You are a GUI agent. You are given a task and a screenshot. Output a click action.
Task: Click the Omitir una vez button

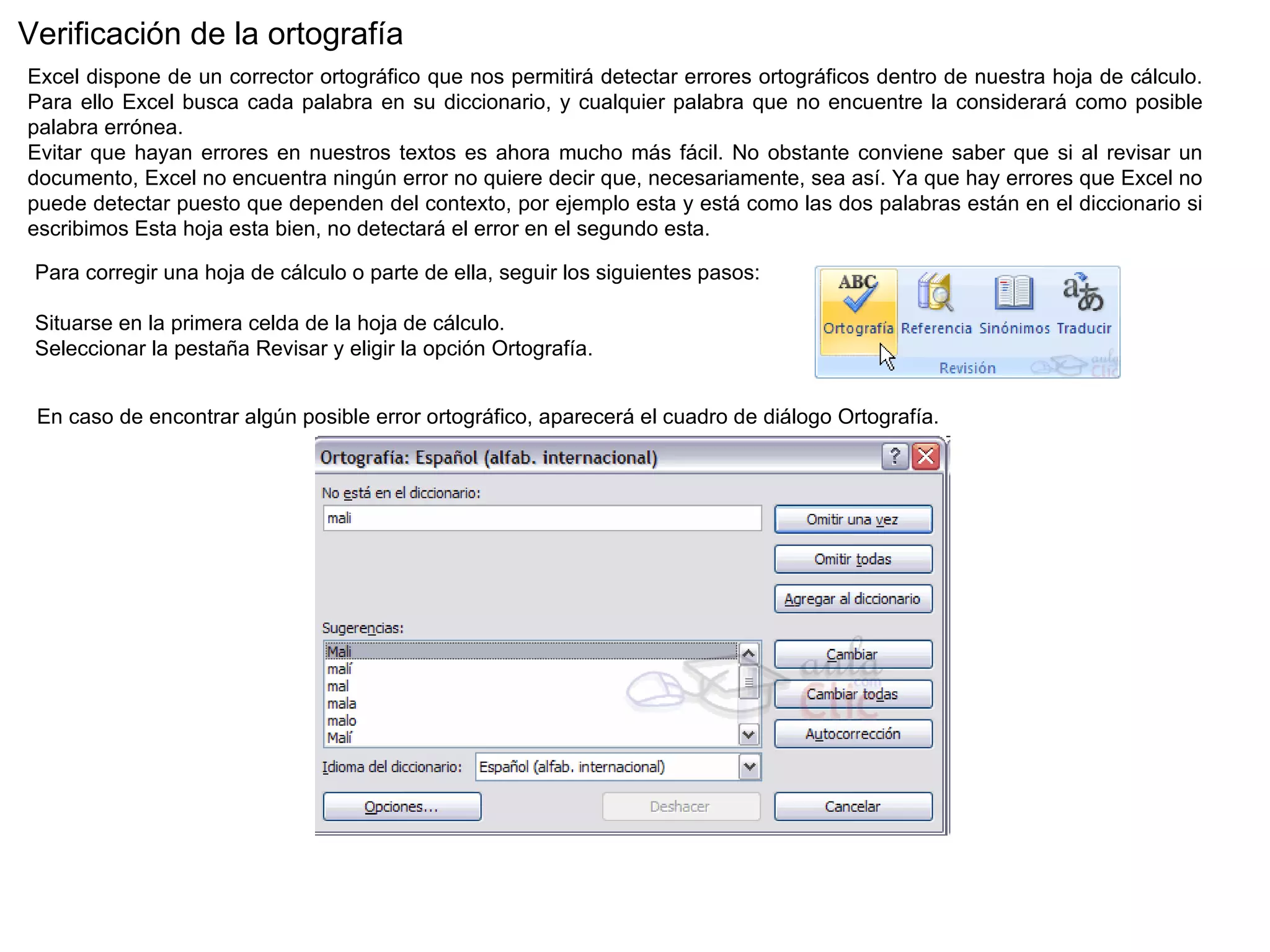point(853,519)
